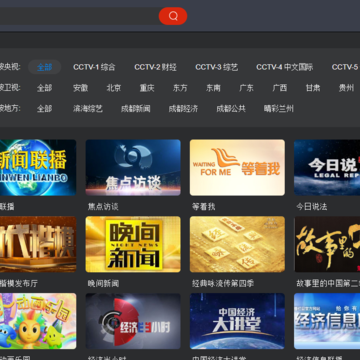Click the 焦点访谈 title text

pyautogui.click(x=103, y=207)
